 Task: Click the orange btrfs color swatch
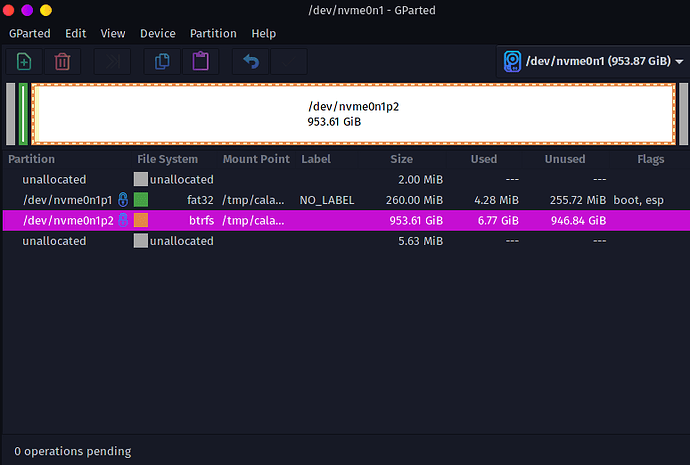141,220
